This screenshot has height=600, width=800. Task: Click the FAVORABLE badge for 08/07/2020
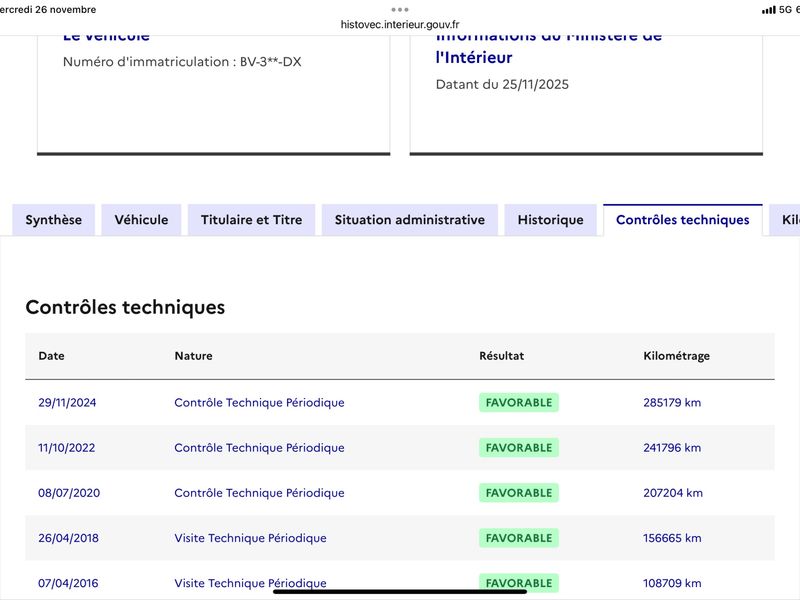518,493
